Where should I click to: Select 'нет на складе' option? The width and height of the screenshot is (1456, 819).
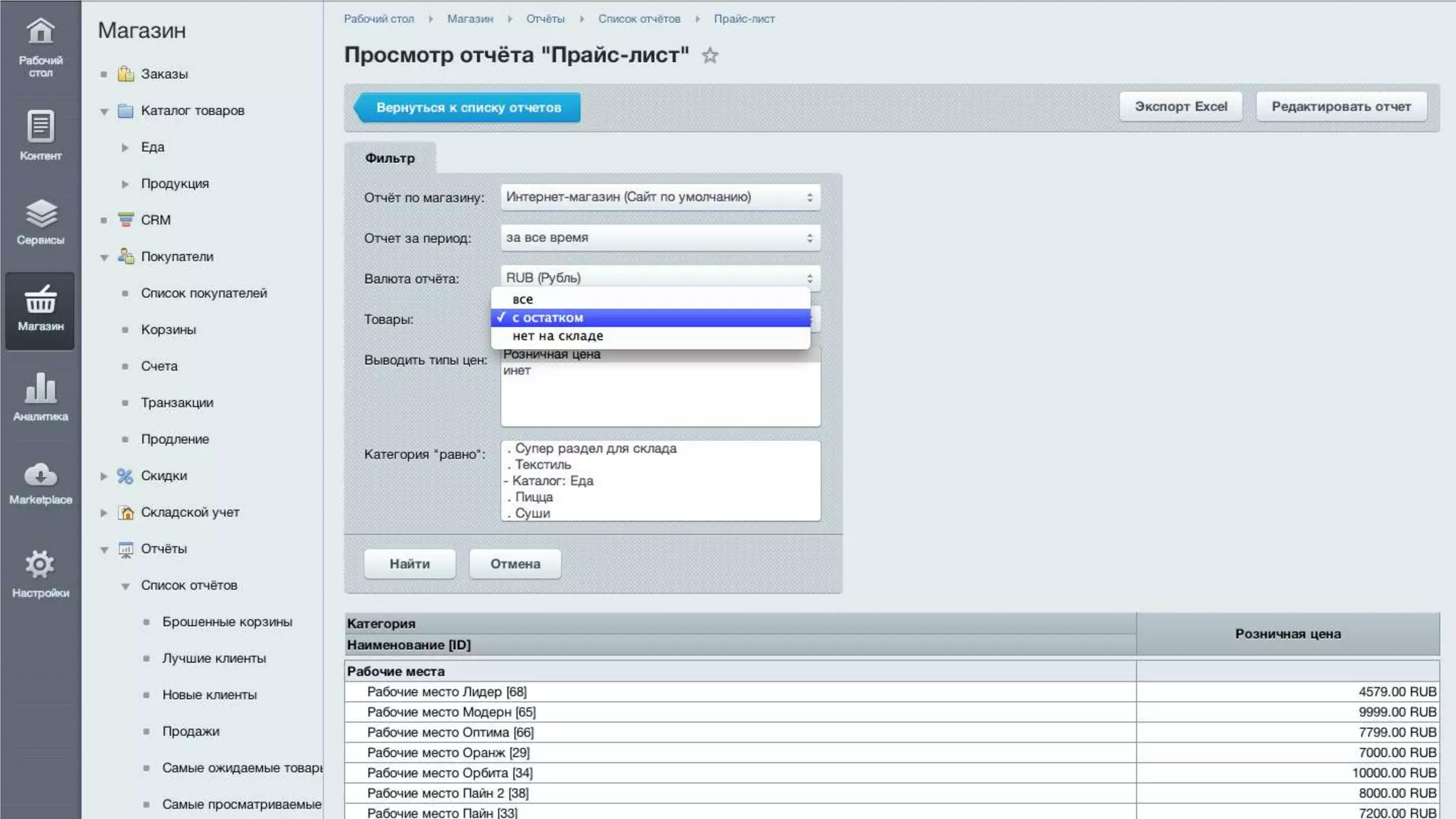point(557,336)
